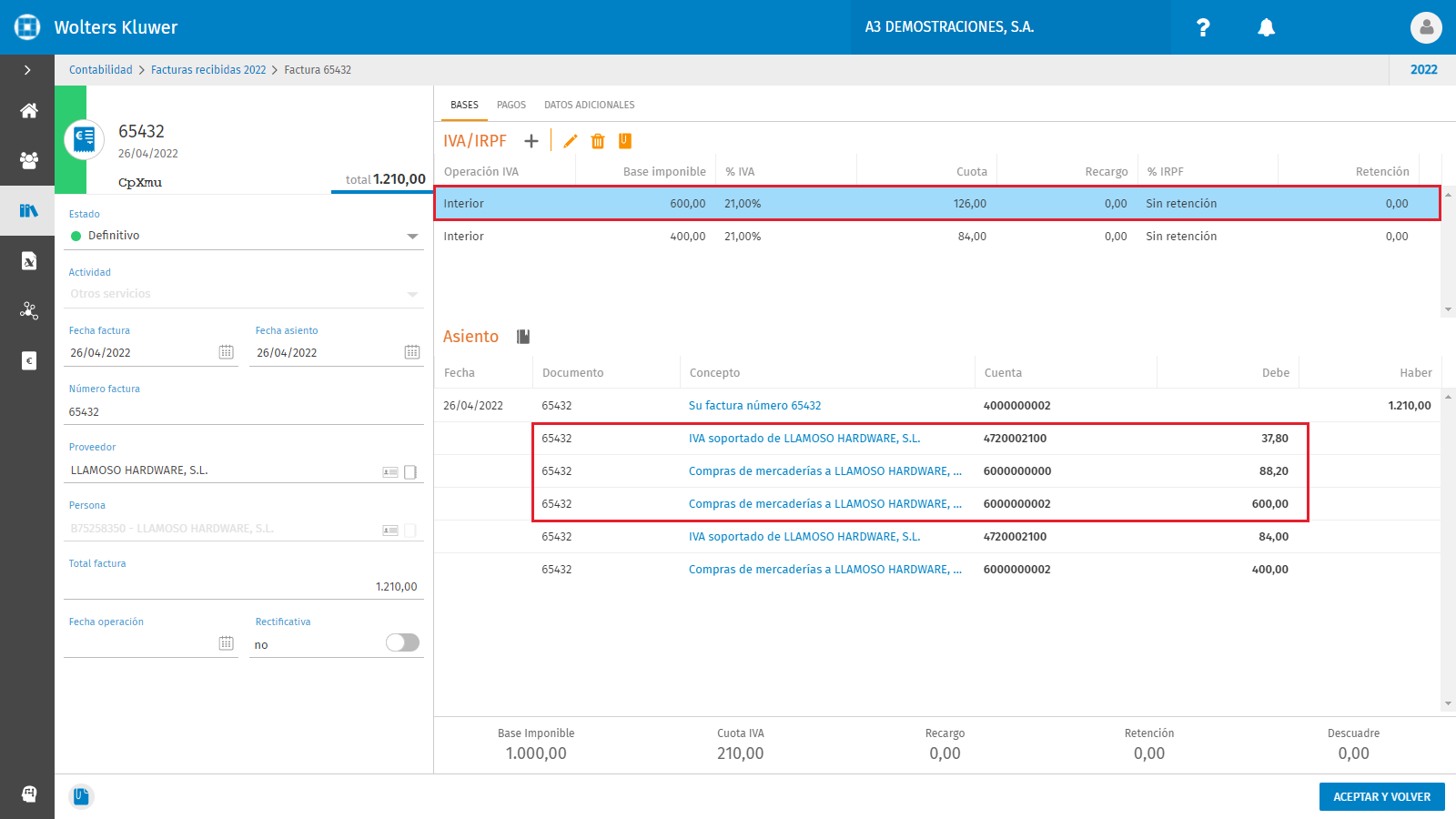Open the home icon in sidebar
The image size is (1456, 819).
[29, 111]
